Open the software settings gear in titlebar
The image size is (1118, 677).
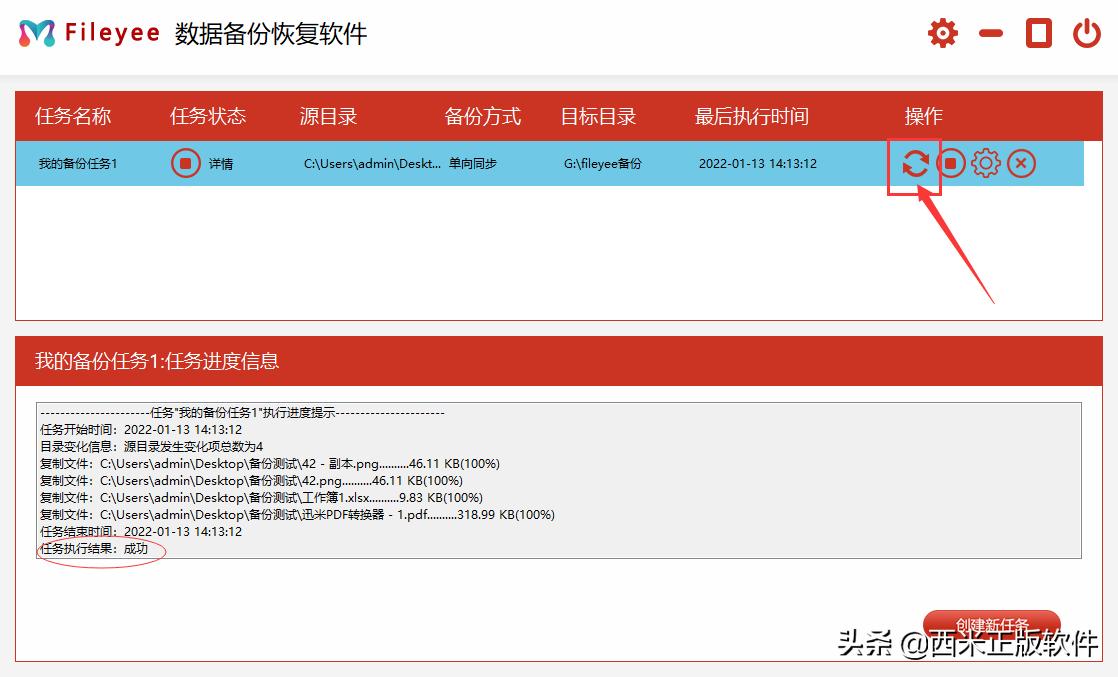coord(941,31)
